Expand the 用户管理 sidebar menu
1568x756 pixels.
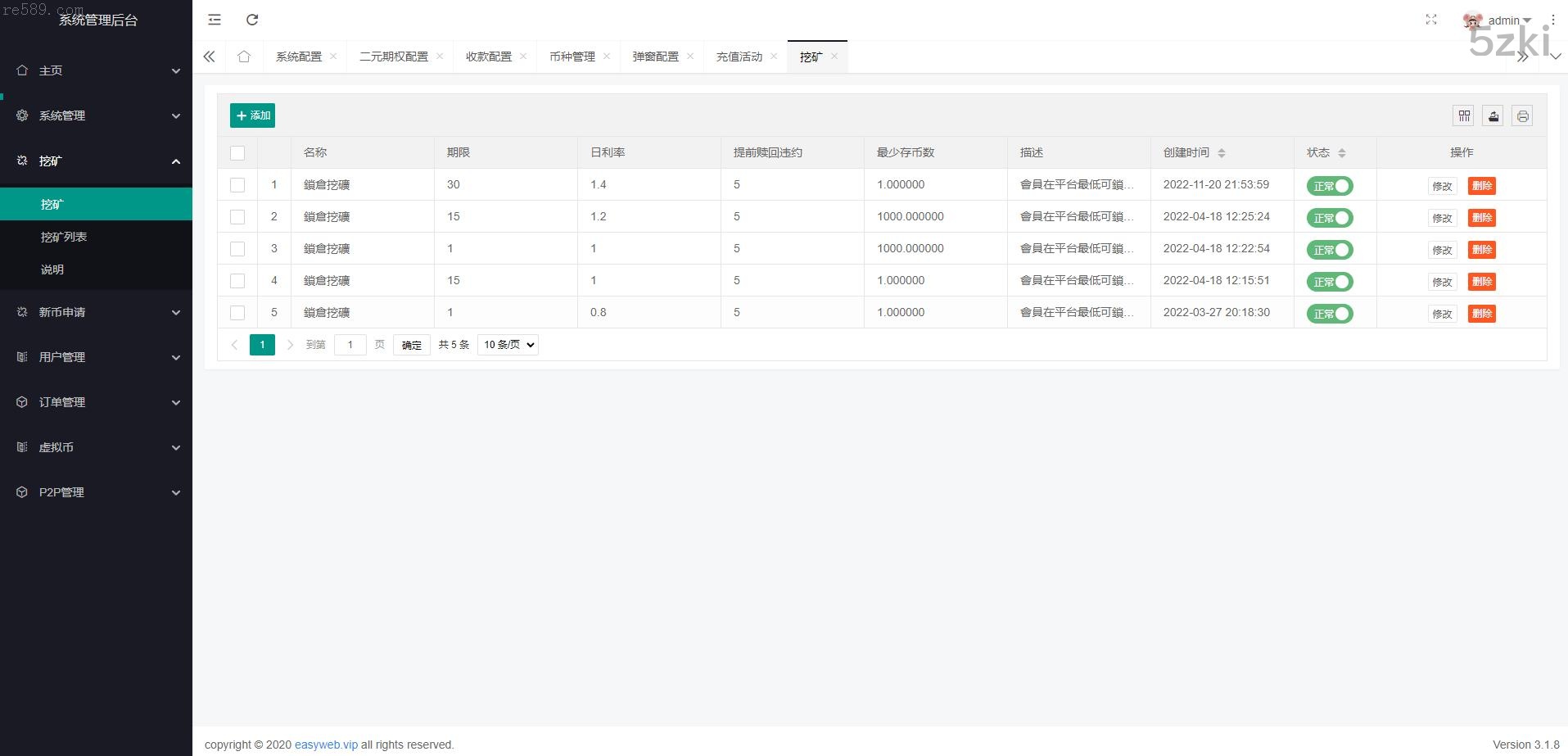pyautogui.click(x=97, y=357)
